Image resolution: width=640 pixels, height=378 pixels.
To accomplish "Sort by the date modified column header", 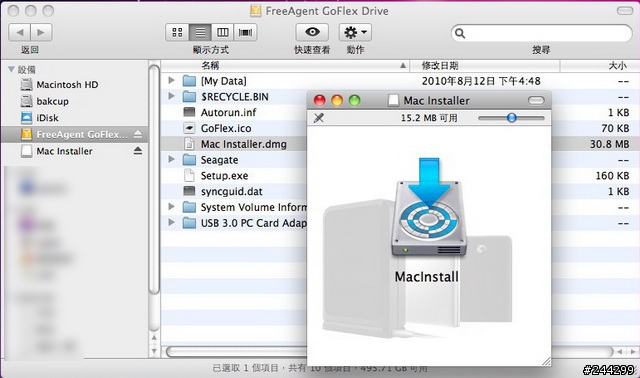I will click(484, 65).
